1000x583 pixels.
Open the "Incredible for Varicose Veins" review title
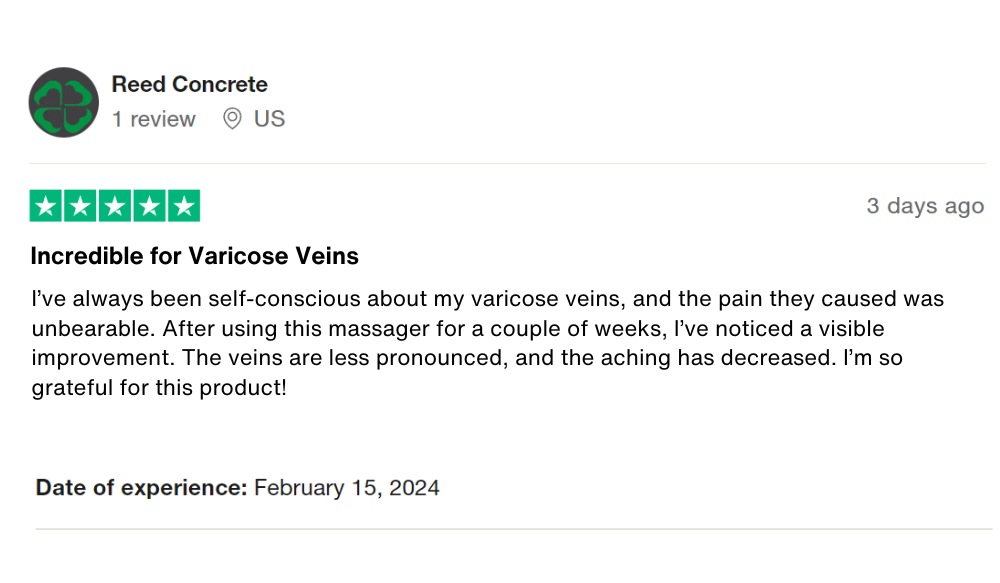tap(195, 256)
